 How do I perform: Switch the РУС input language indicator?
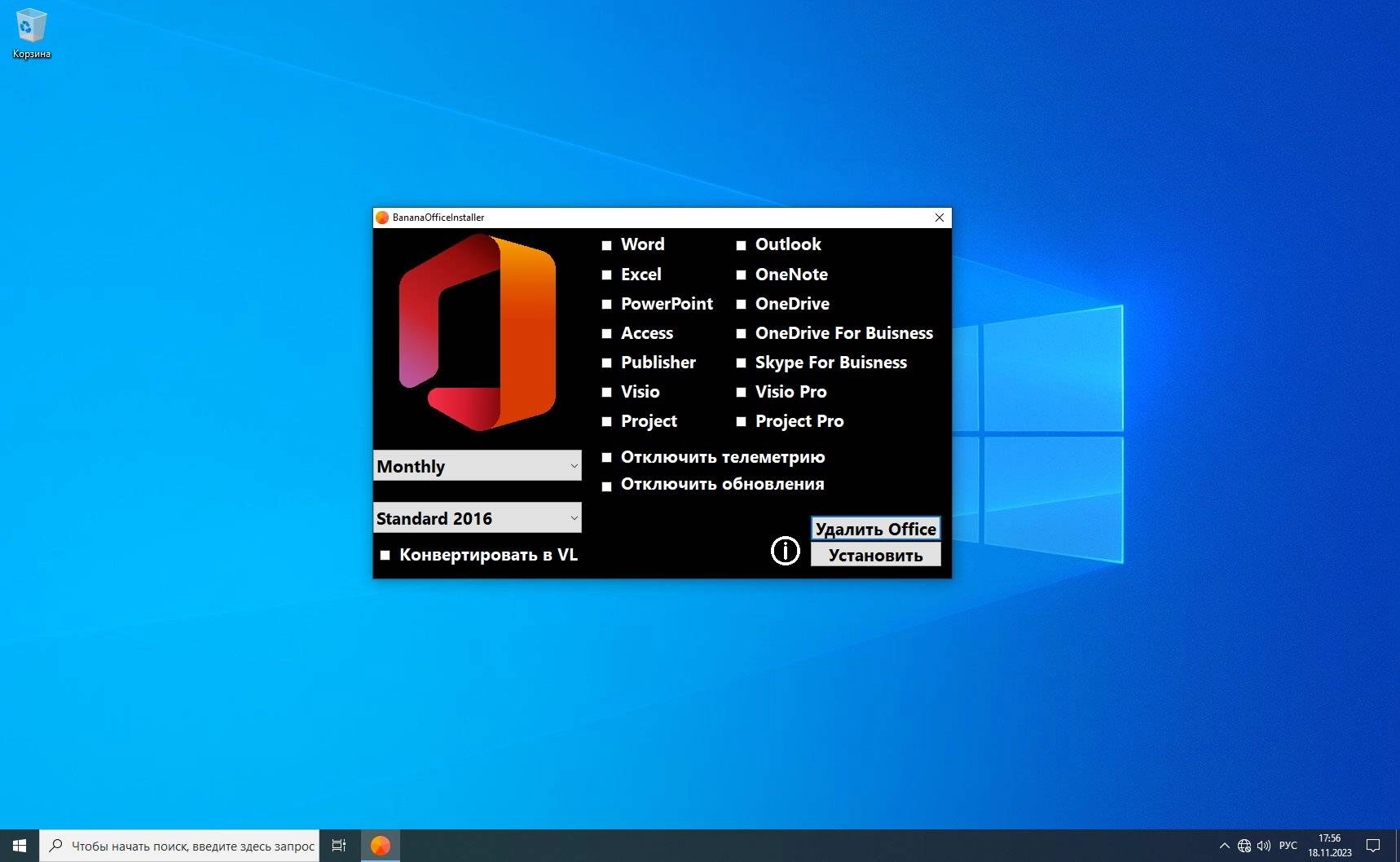click(x=1288, y=846)
